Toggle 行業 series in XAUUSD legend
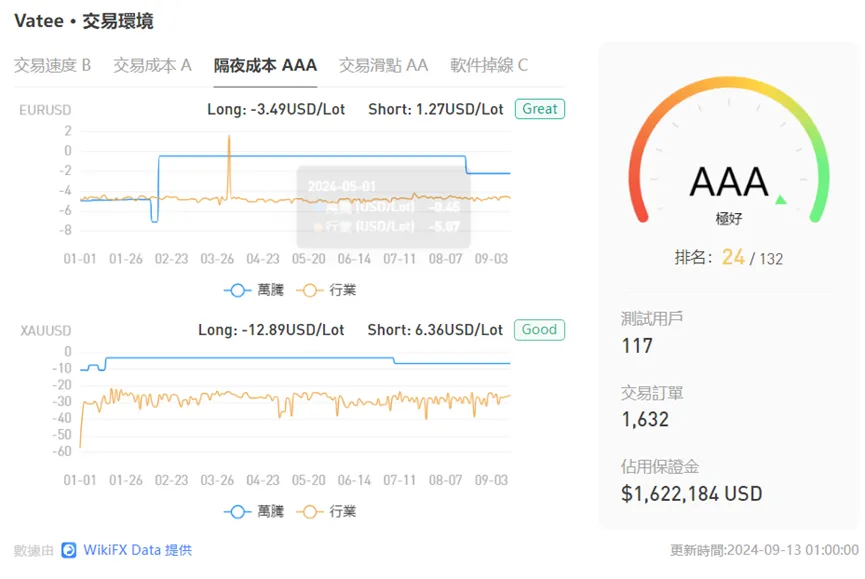The image size is (865, 579). (x=327, y=512)
